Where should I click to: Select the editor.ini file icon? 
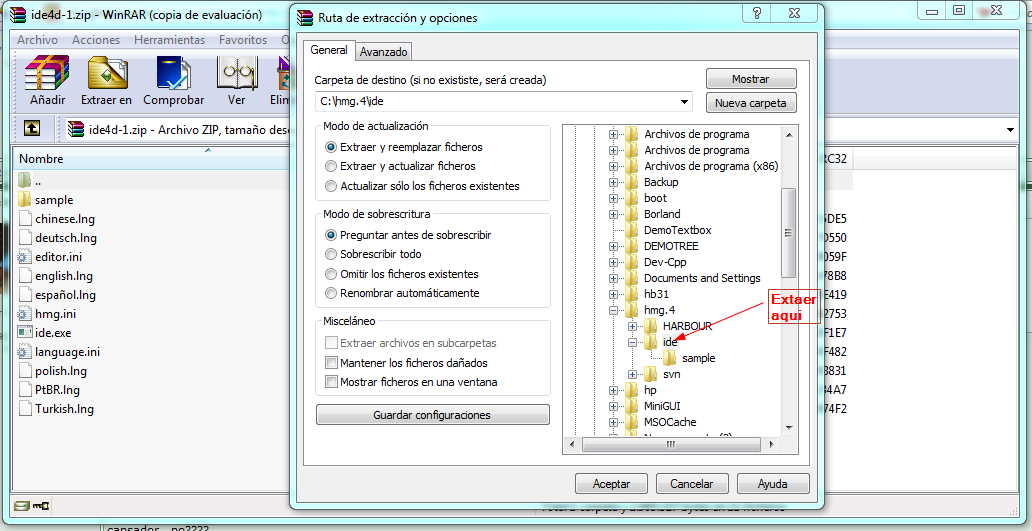[x=26, y=257]
